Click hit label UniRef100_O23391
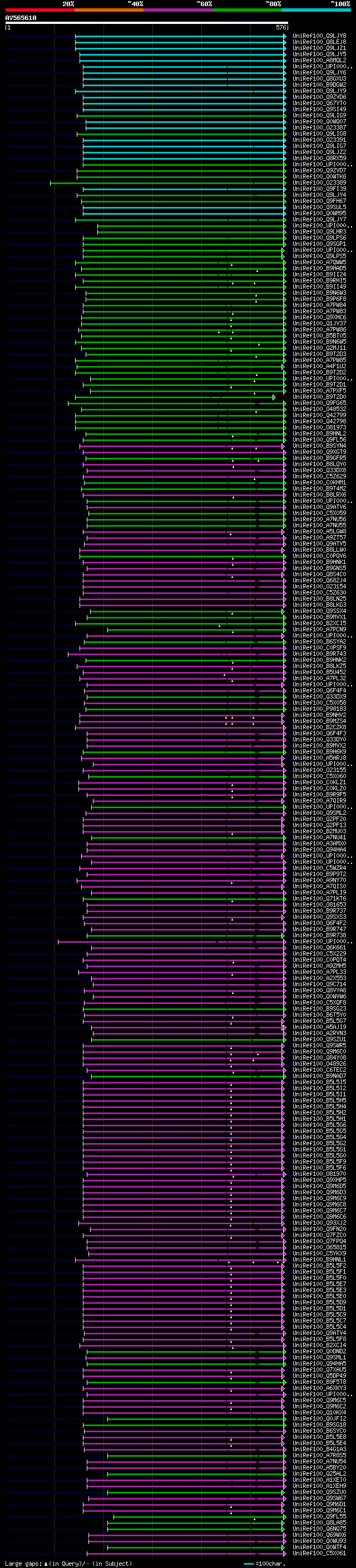 319,140
